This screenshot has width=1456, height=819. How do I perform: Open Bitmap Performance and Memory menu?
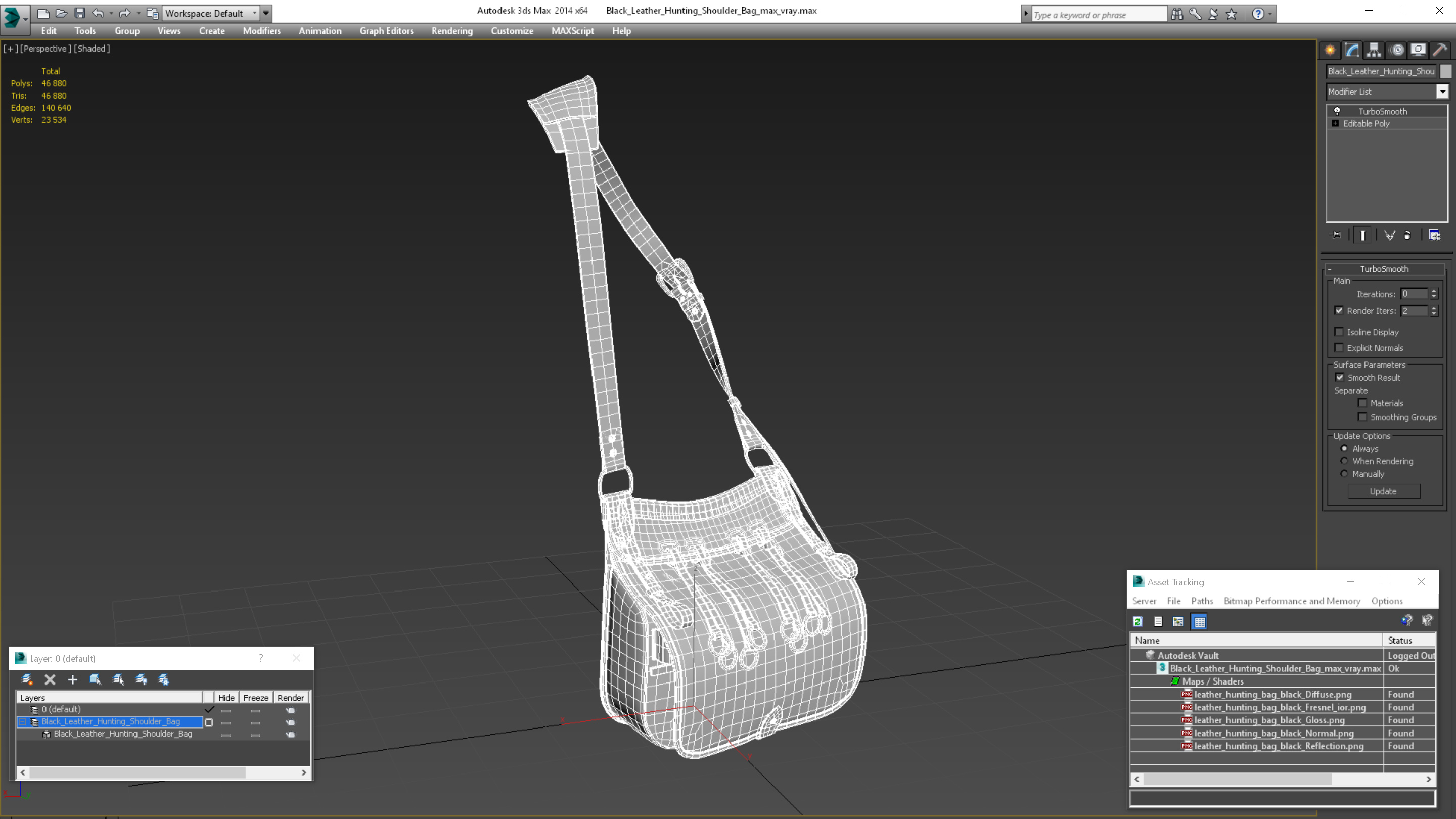[1292, 601]
